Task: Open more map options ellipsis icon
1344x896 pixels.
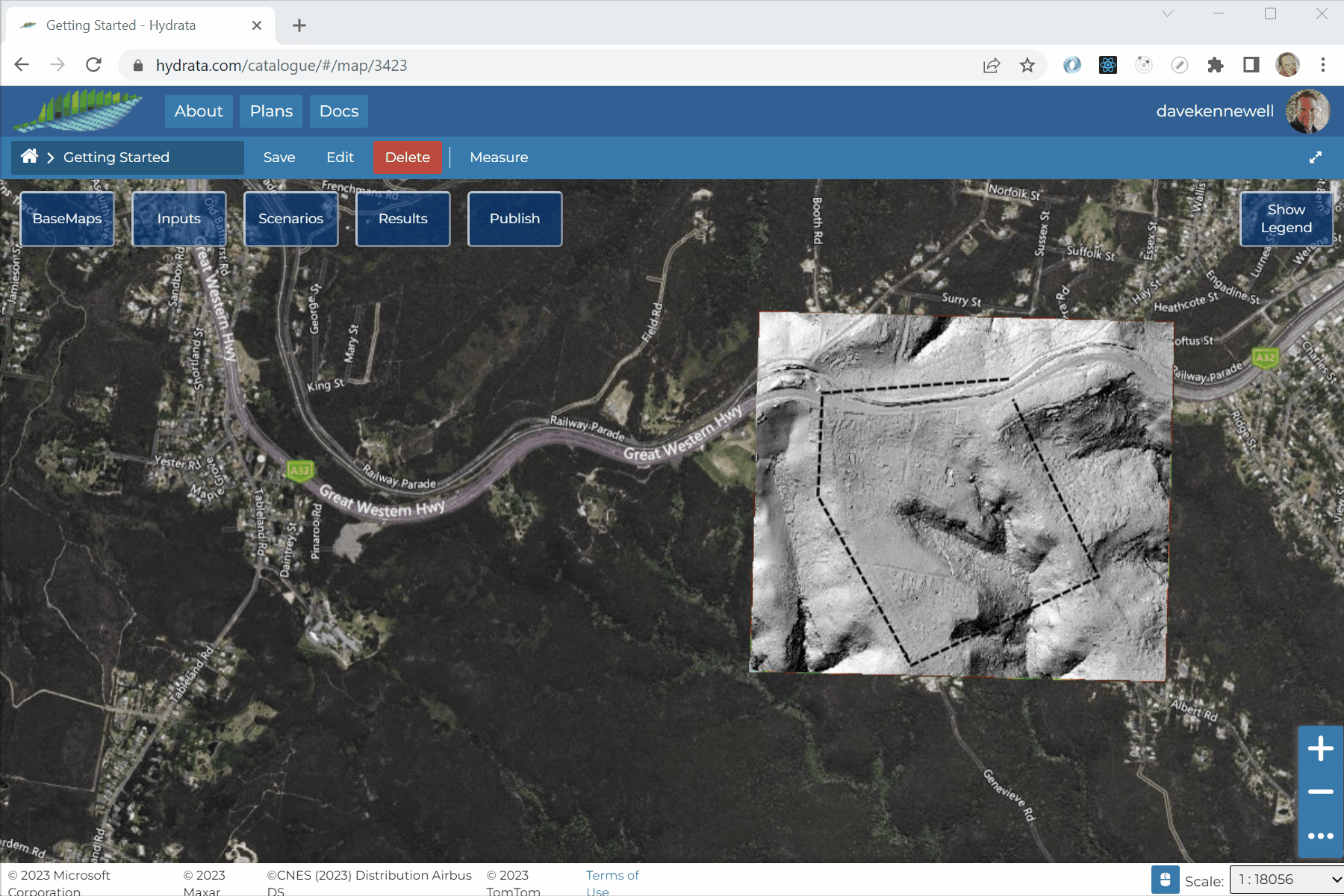Action: [1320, 836]
